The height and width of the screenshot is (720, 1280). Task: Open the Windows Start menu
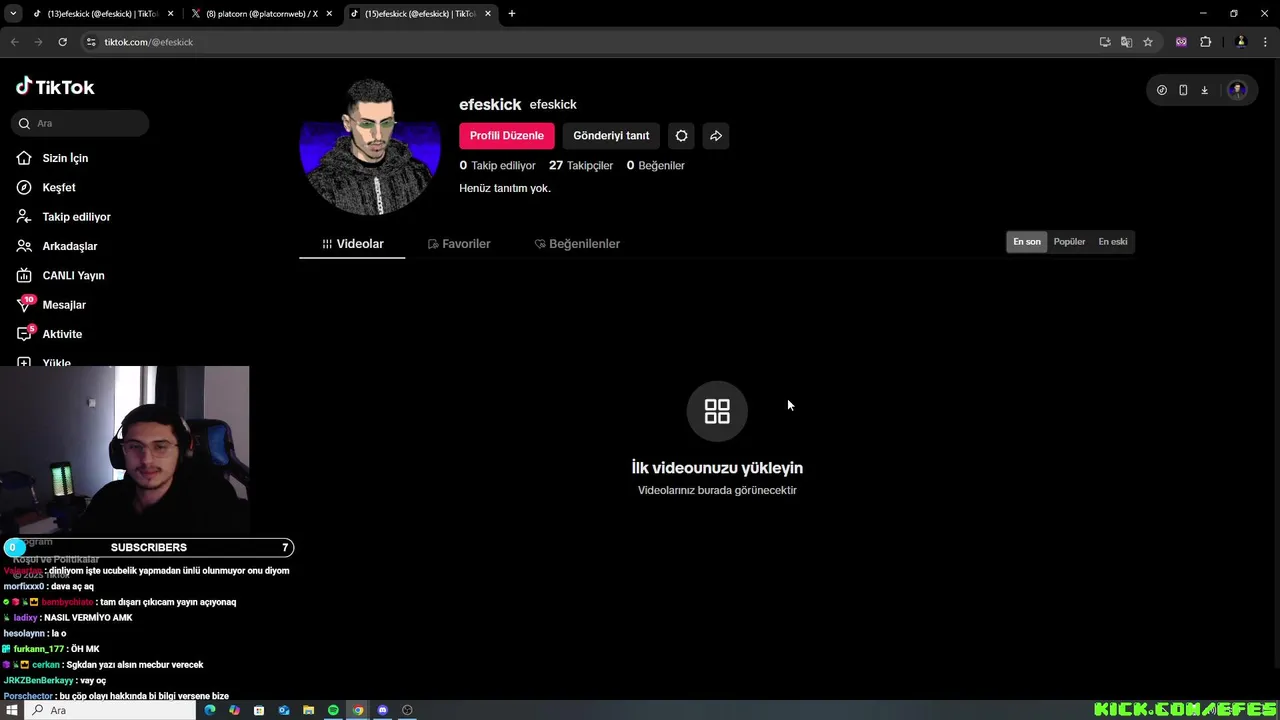click(x=12, y=710)
